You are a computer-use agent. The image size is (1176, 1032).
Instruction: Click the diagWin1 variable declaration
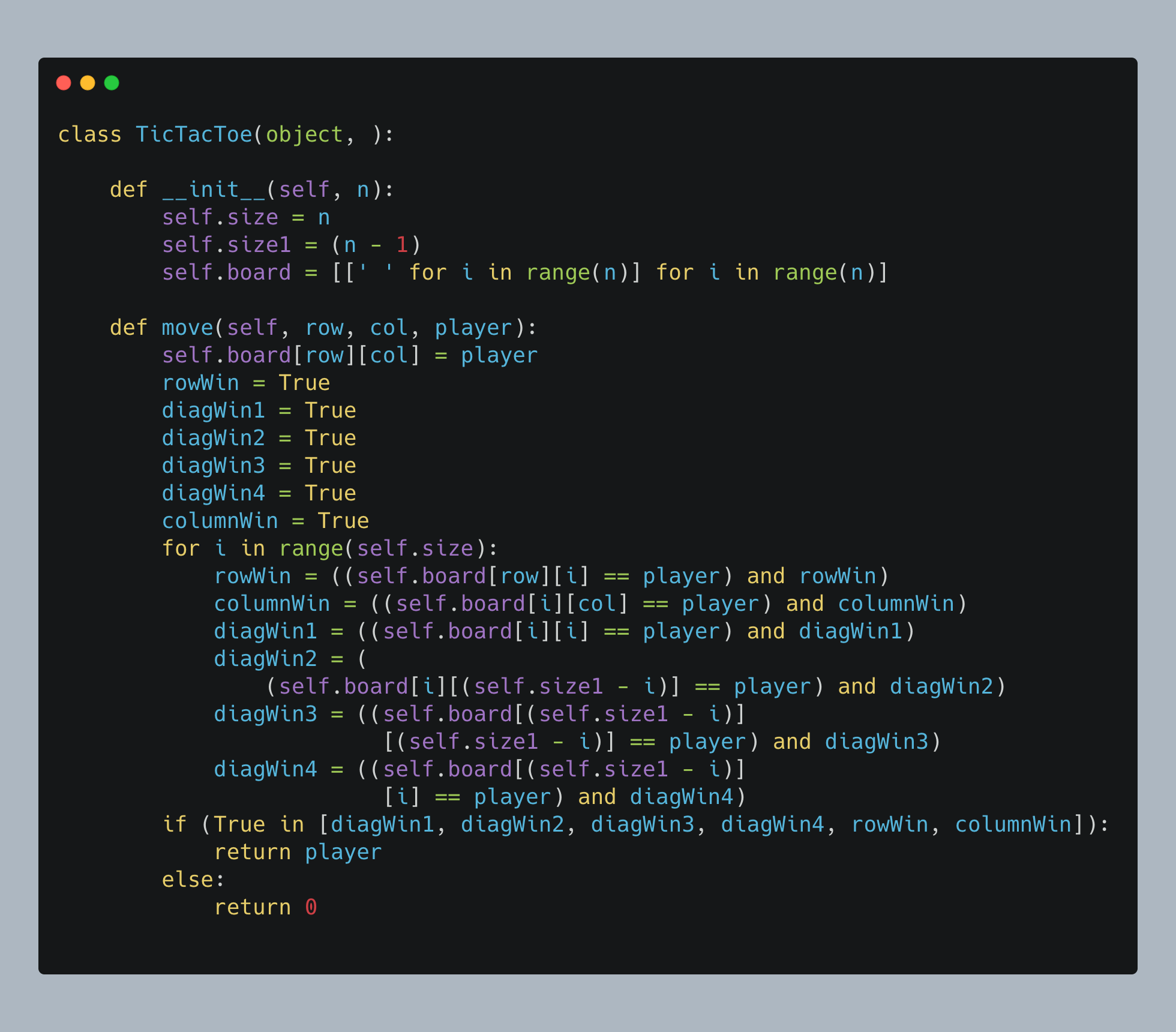(x=213, y=410)
